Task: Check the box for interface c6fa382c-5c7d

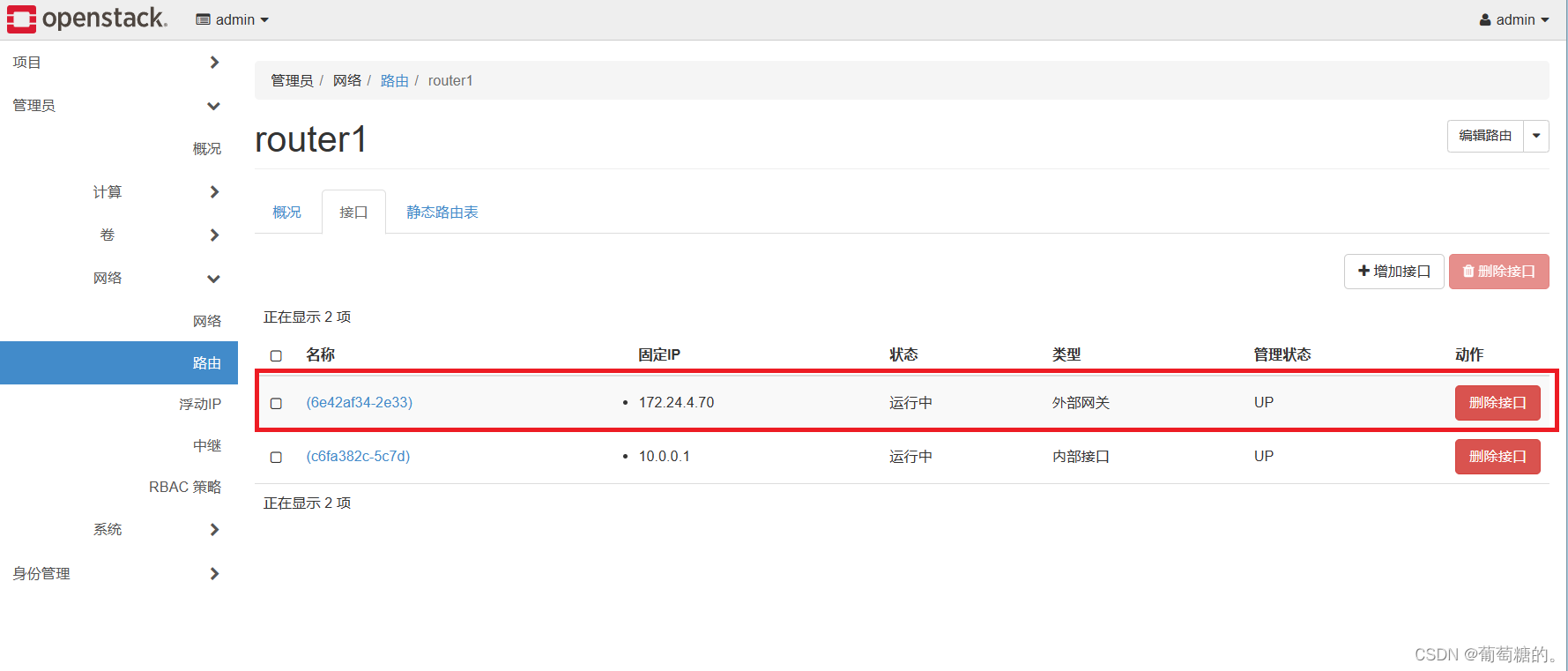Action: tap(276, 457)
